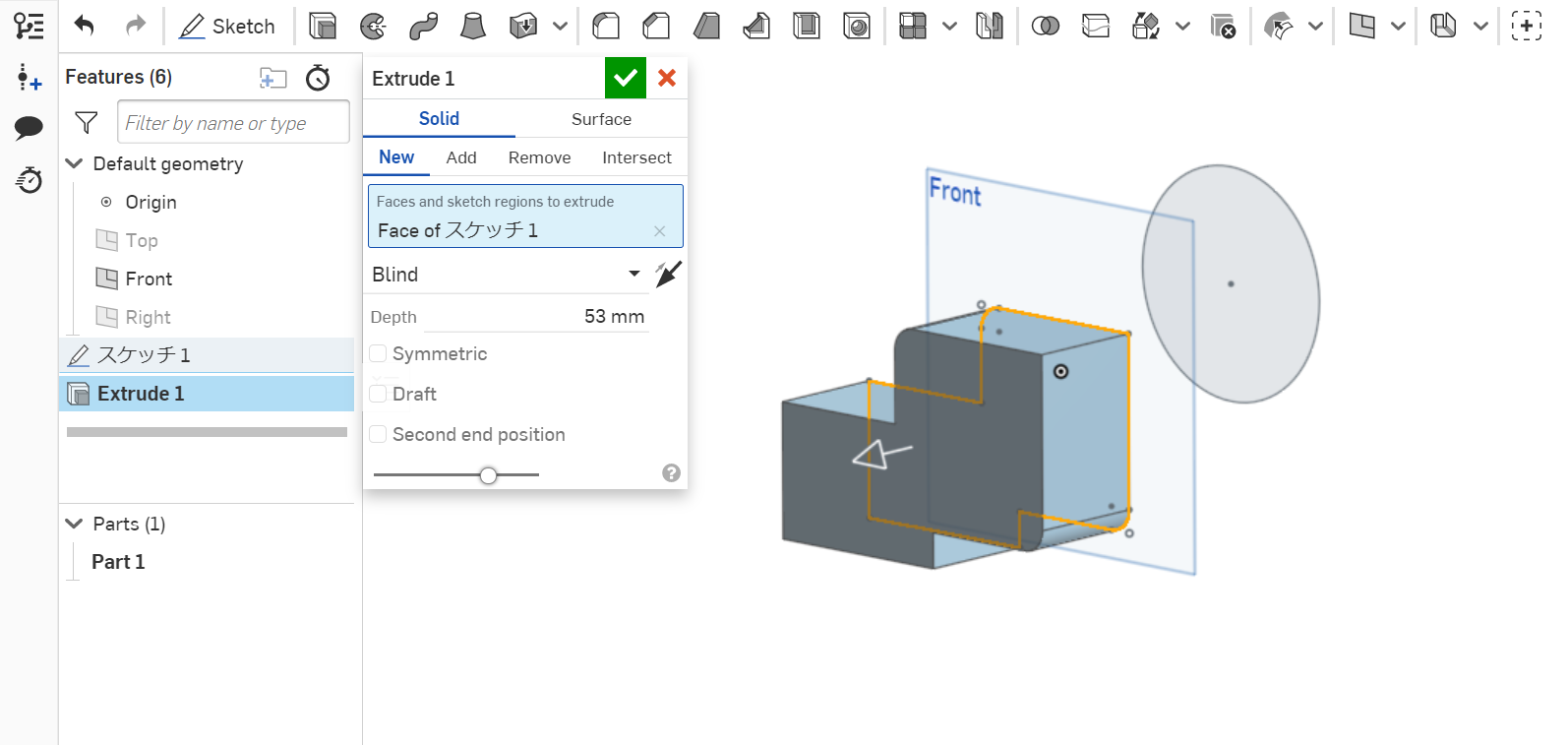Select the Loft tool
The width and height of the screenshot is (1568, 745).
(473, 26)
